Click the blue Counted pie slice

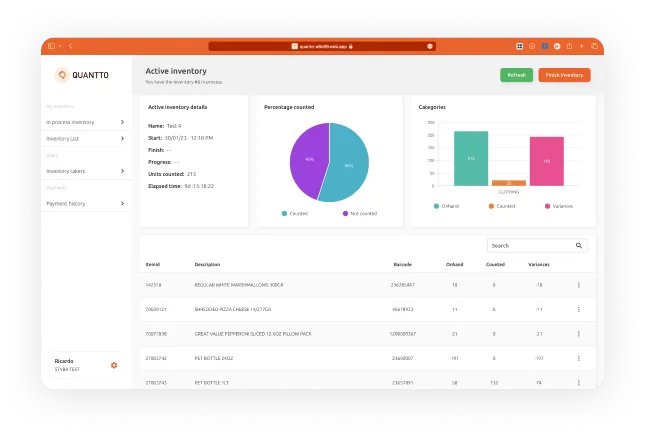(348, 165)
